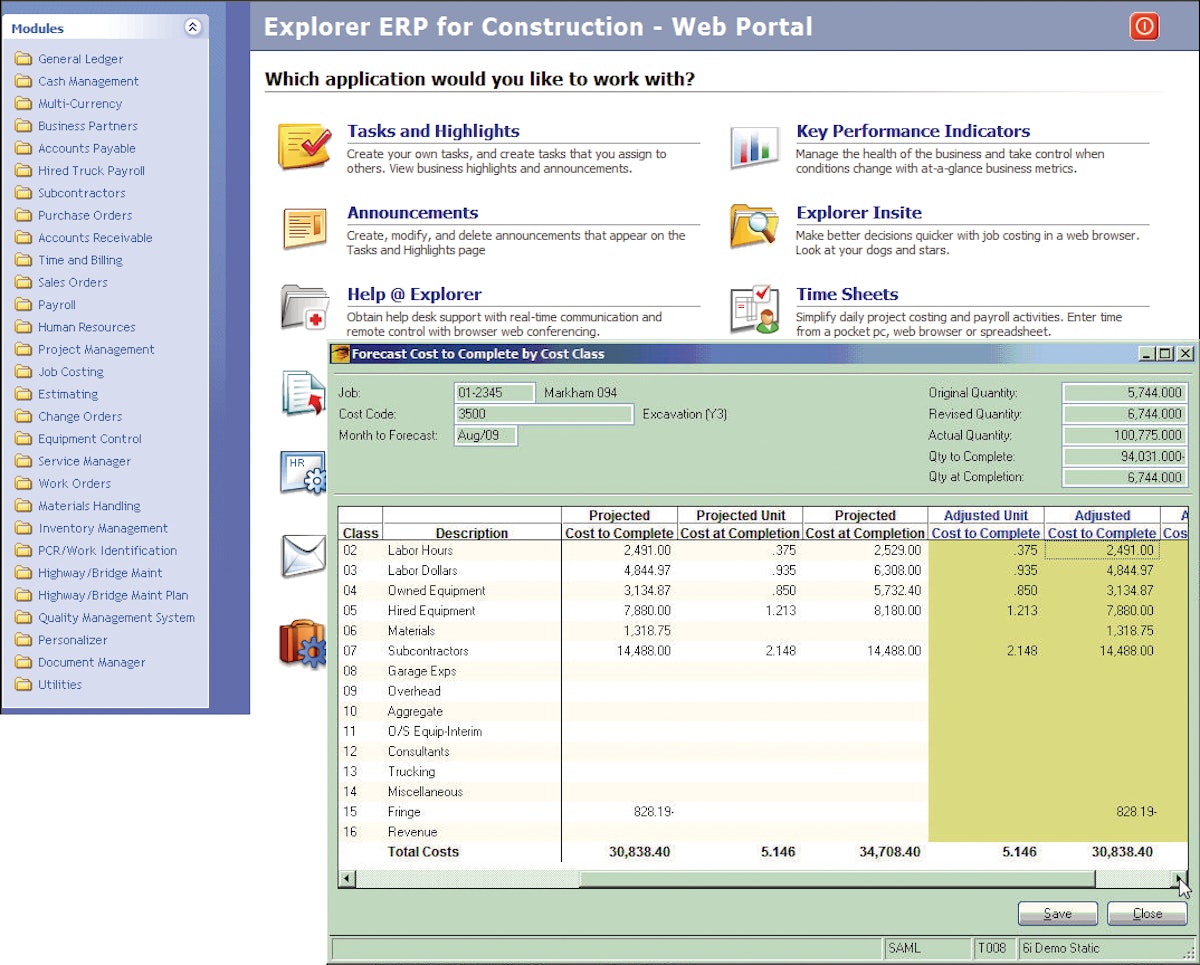
Task: Open Explorer Insite using the folder-magnifier icon
Action: (x=753, y=225)
